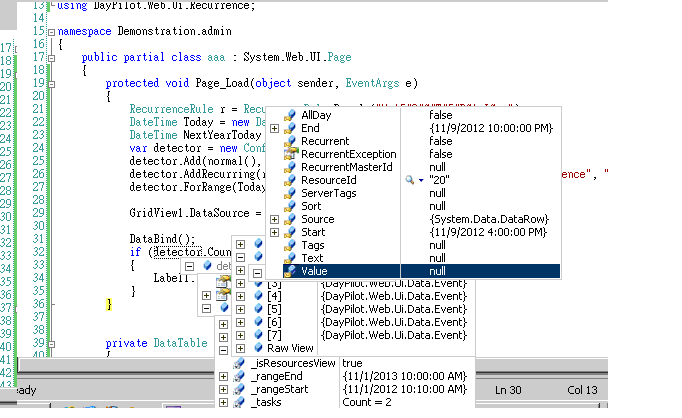This screenshot has height=418, width=682.
Task: Select the ServerTags property row label
Action: (328, 193)
